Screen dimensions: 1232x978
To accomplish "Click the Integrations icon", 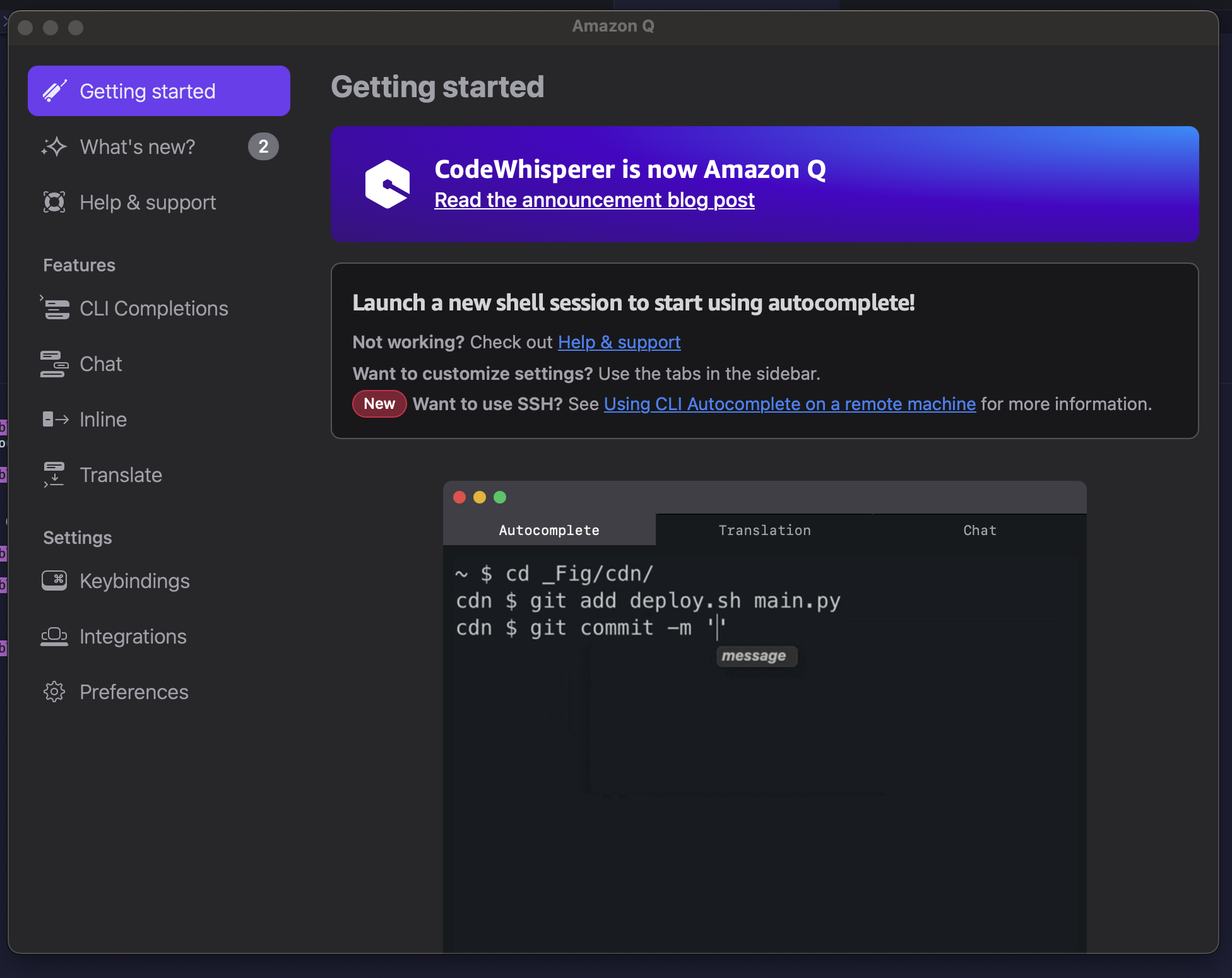I will click(54, 636).
